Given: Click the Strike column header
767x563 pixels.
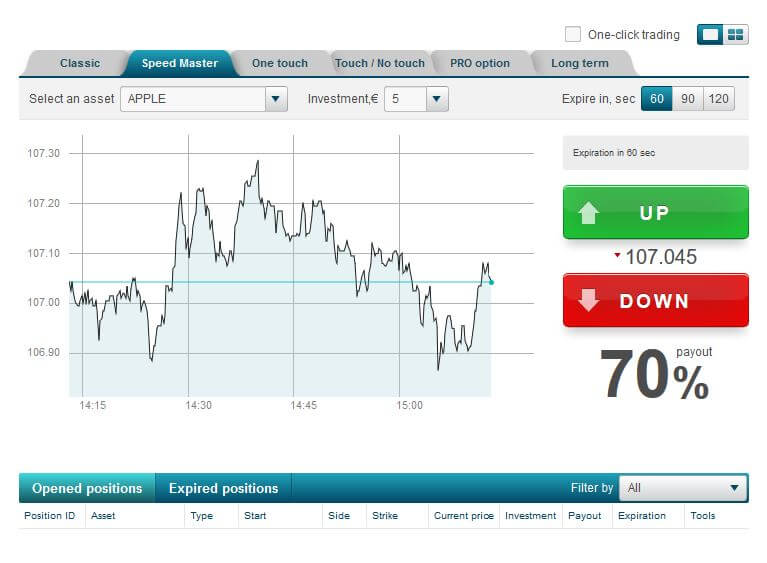Looking at the screenshot, I should [x=385, y=516].
